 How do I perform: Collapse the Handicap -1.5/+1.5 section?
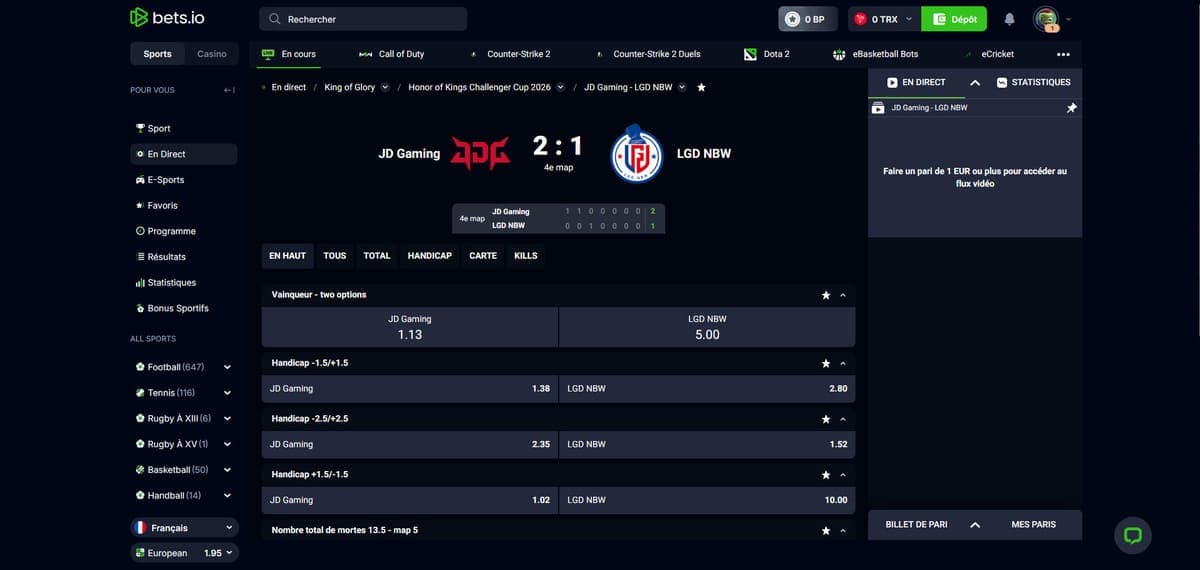click(843, 363)
